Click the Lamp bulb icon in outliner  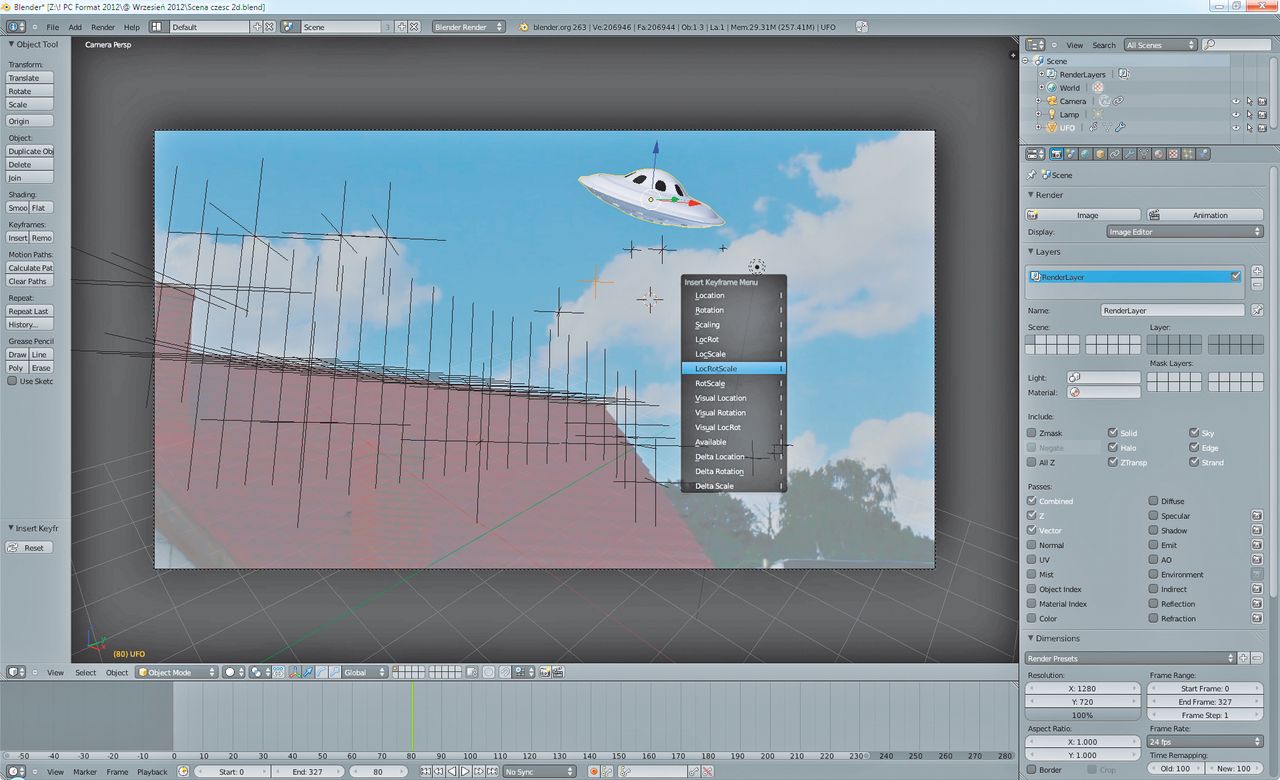tap(1052, 114)
